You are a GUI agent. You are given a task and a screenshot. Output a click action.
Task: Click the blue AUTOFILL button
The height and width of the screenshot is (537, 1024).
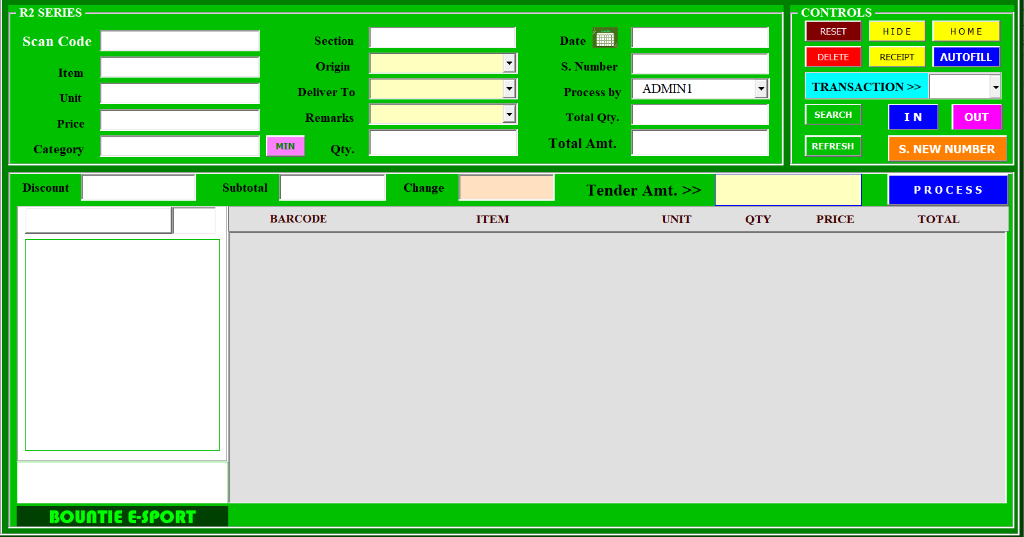[966, 57]
